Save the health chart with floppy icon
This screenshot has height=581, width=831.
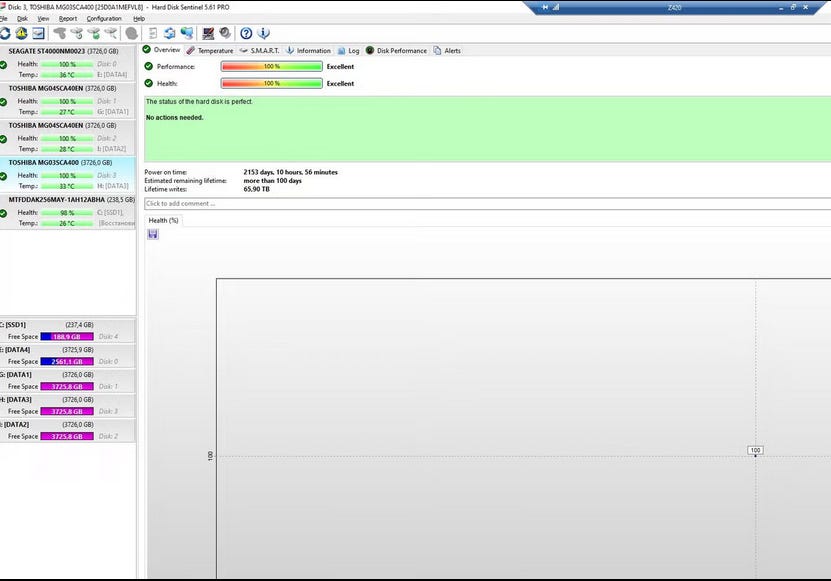click(153, 234)
